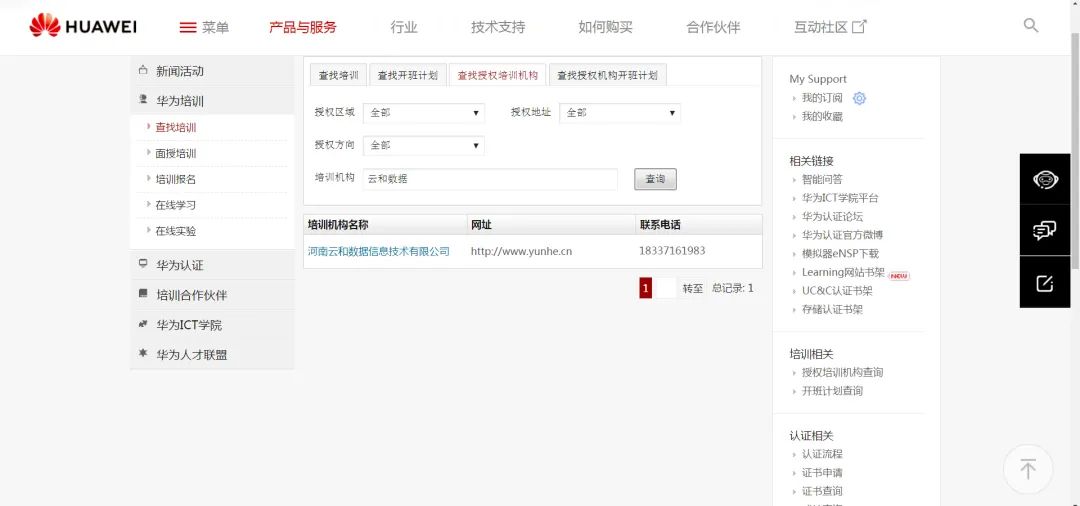Click the Huawei logo
The image size is (1080, 506).
pyautogui.click(x=82, y=26)
